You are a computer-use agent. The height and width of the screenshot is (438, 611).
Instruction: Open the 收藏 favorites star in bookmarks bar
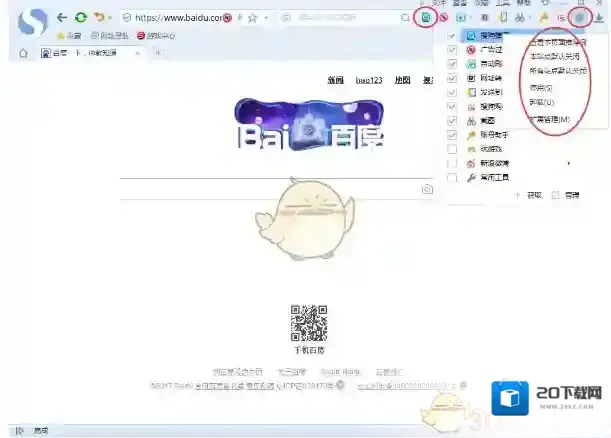pos(69,36)
